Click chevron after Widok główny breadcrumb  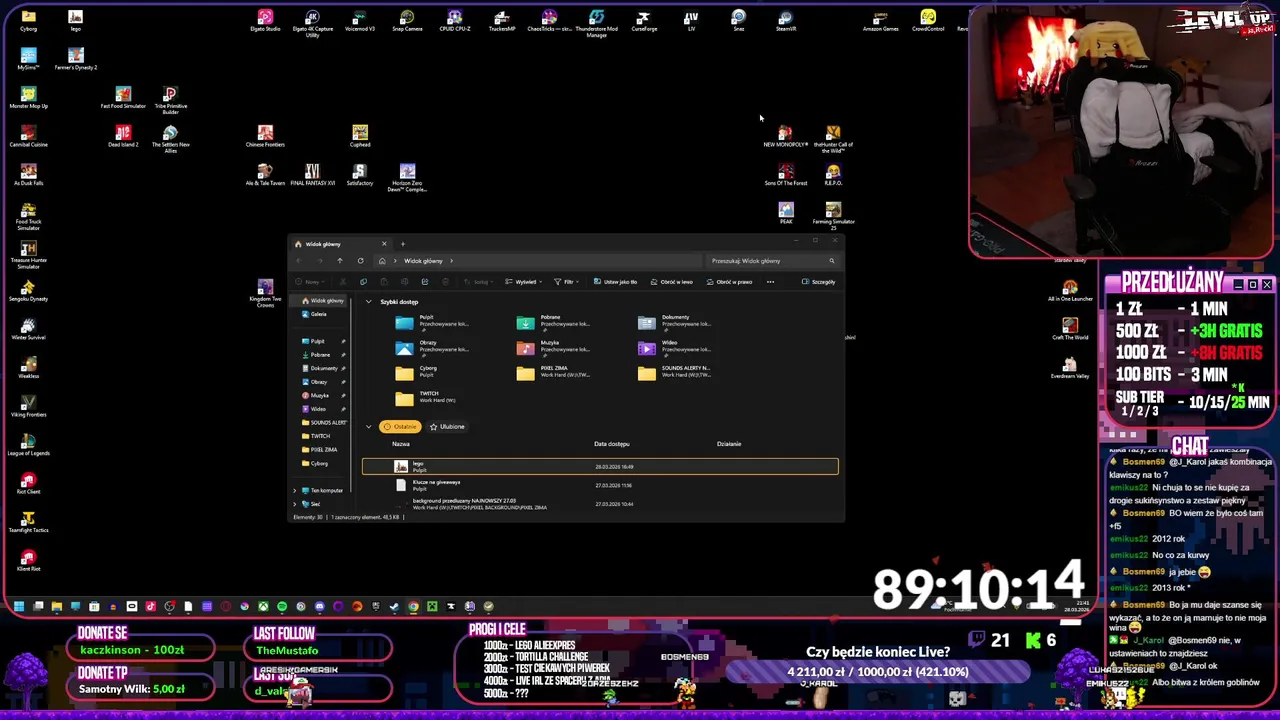(x=451, y=261)
